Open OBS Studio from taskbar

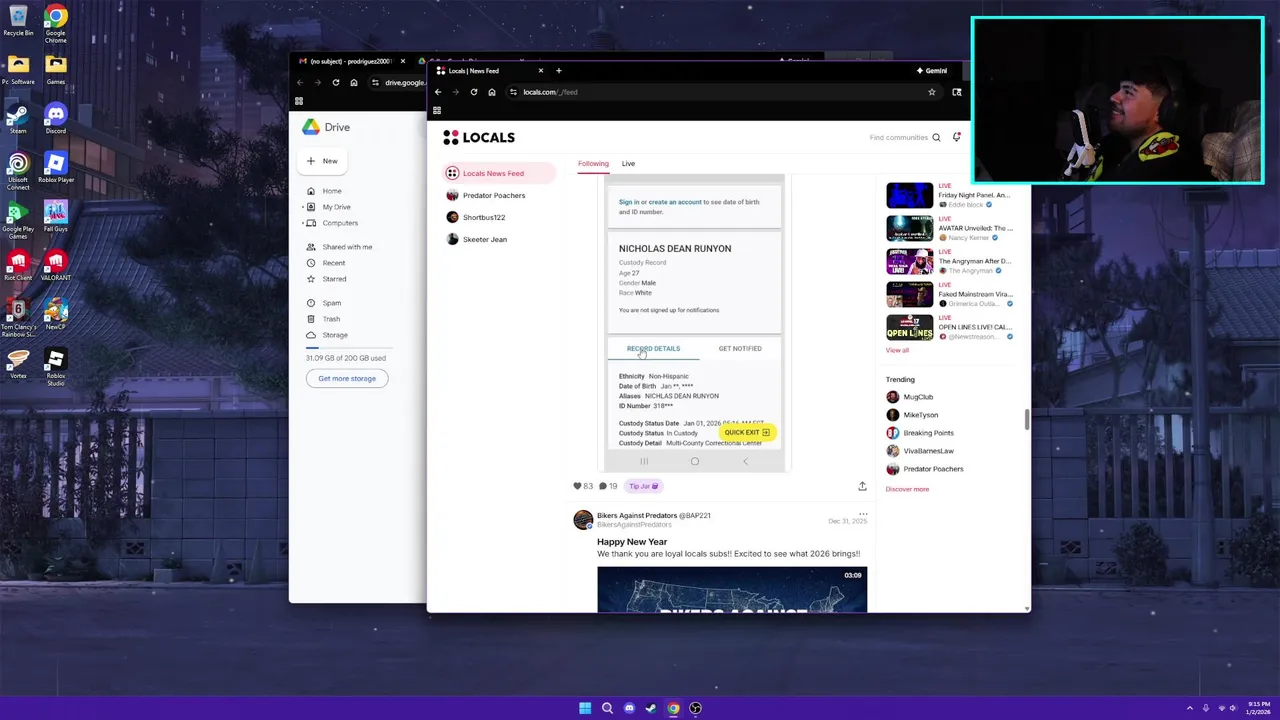(695, 708)
